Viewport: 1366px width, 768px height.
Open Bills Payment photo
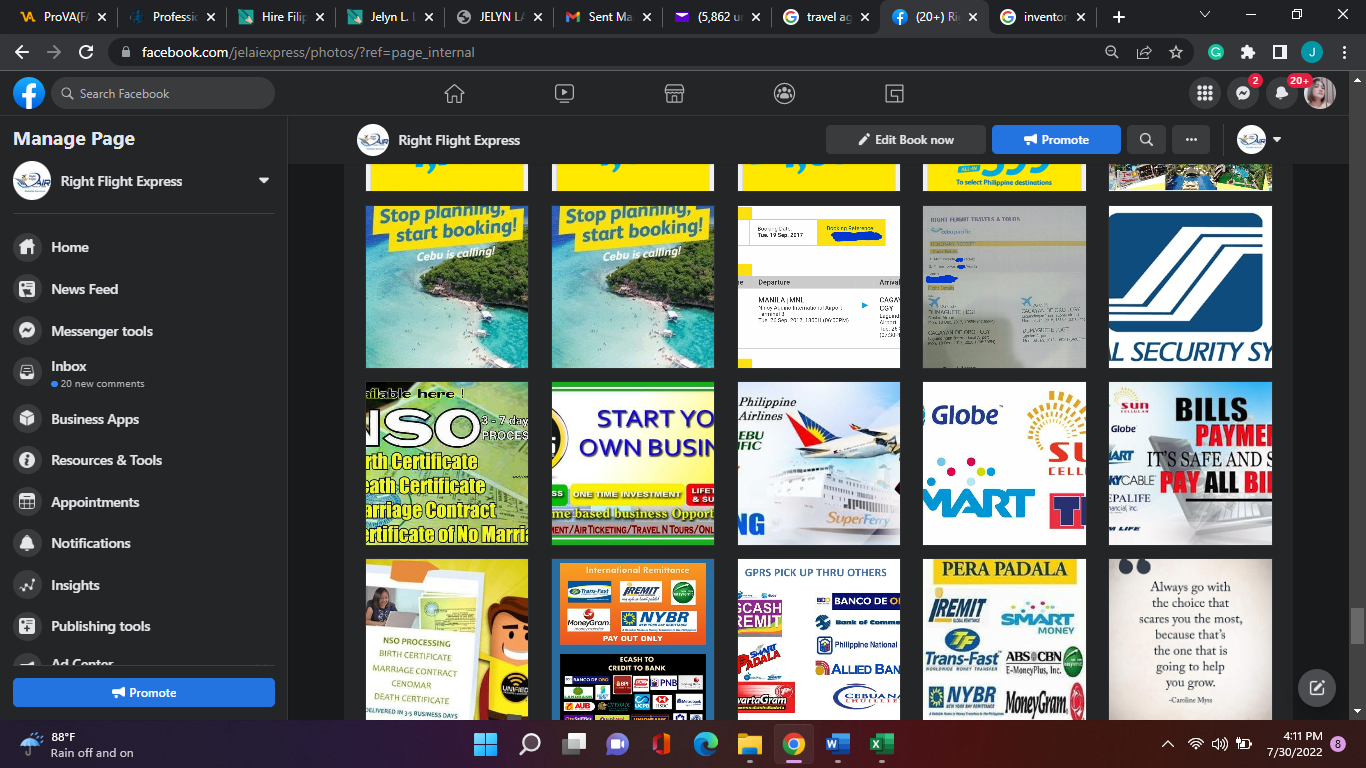1190,463
